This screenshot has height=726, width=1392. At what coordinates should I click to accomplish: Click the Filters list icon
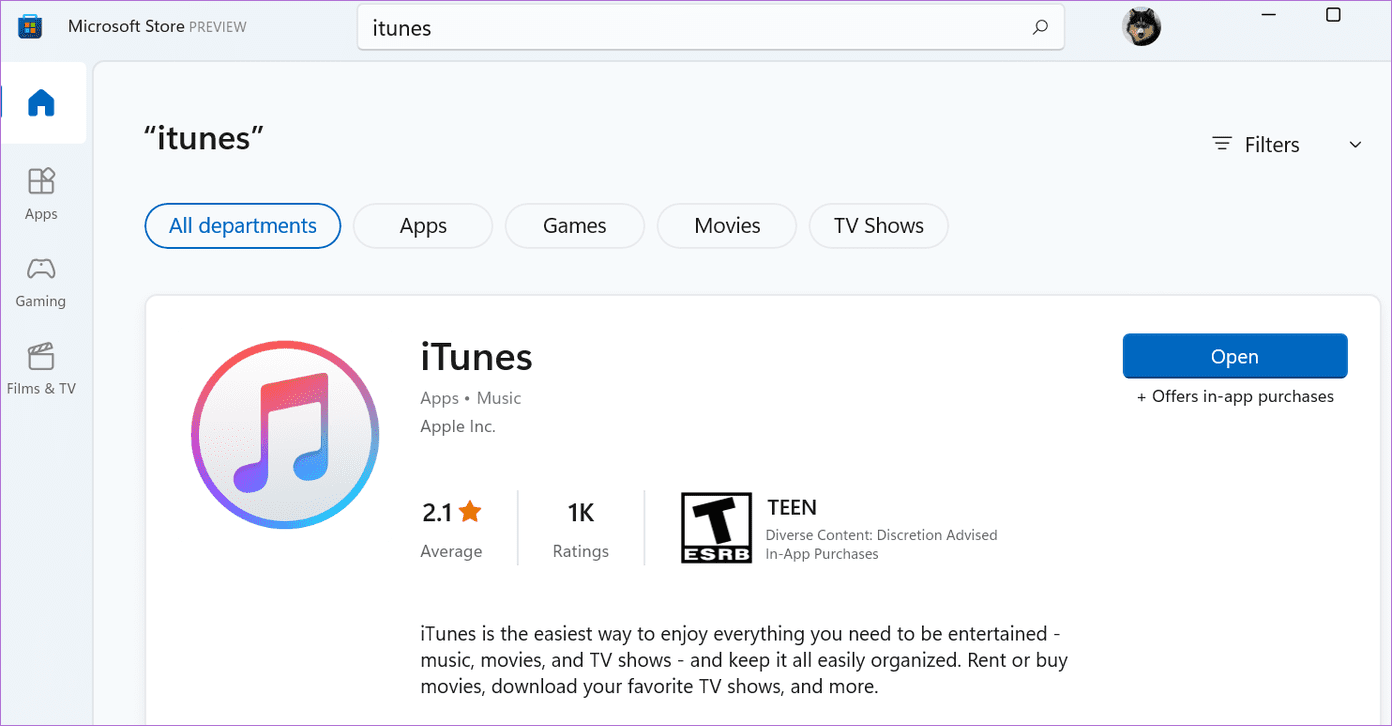pos(1222,144)
